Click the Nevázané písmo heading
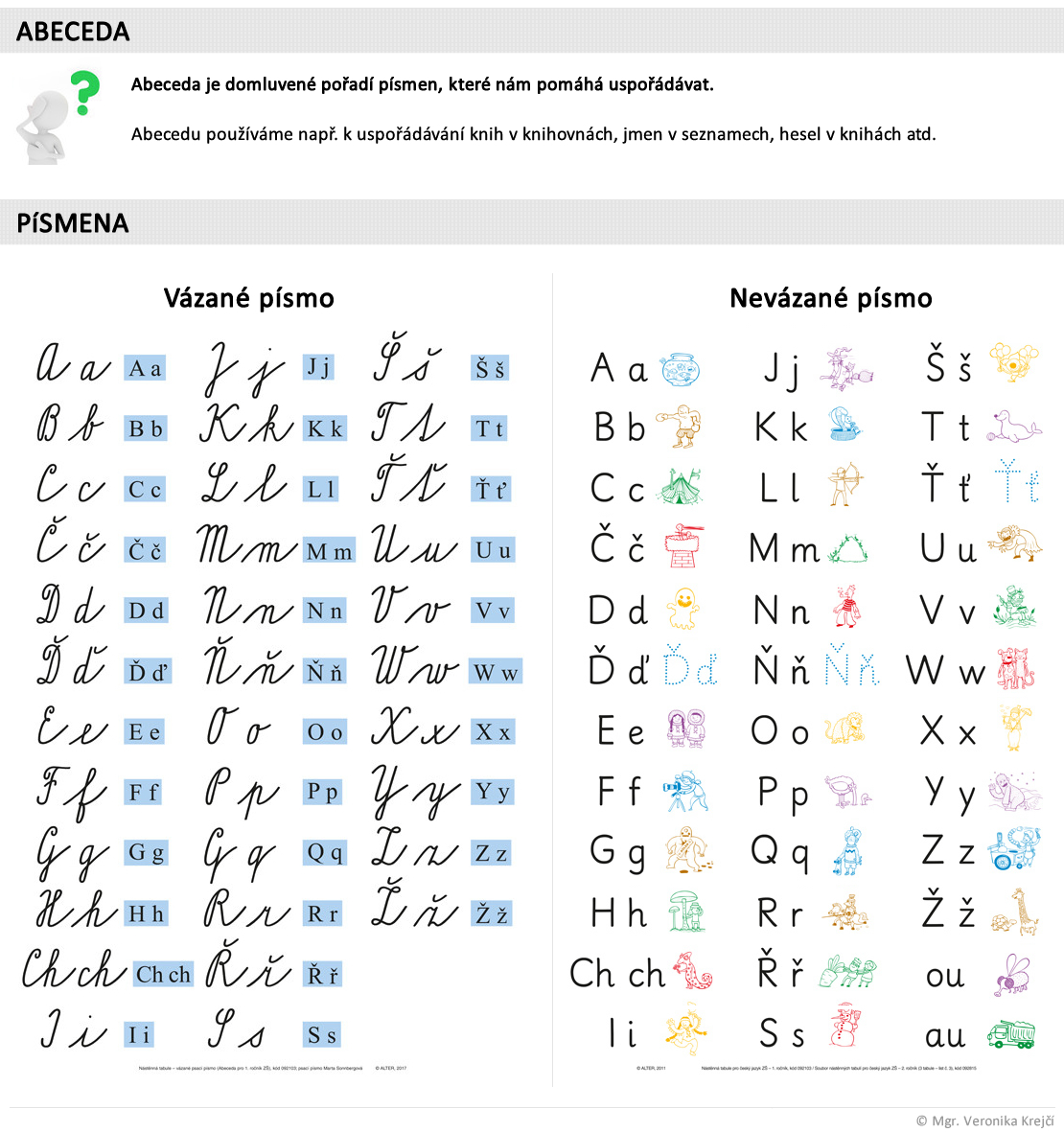 point(831,298)
